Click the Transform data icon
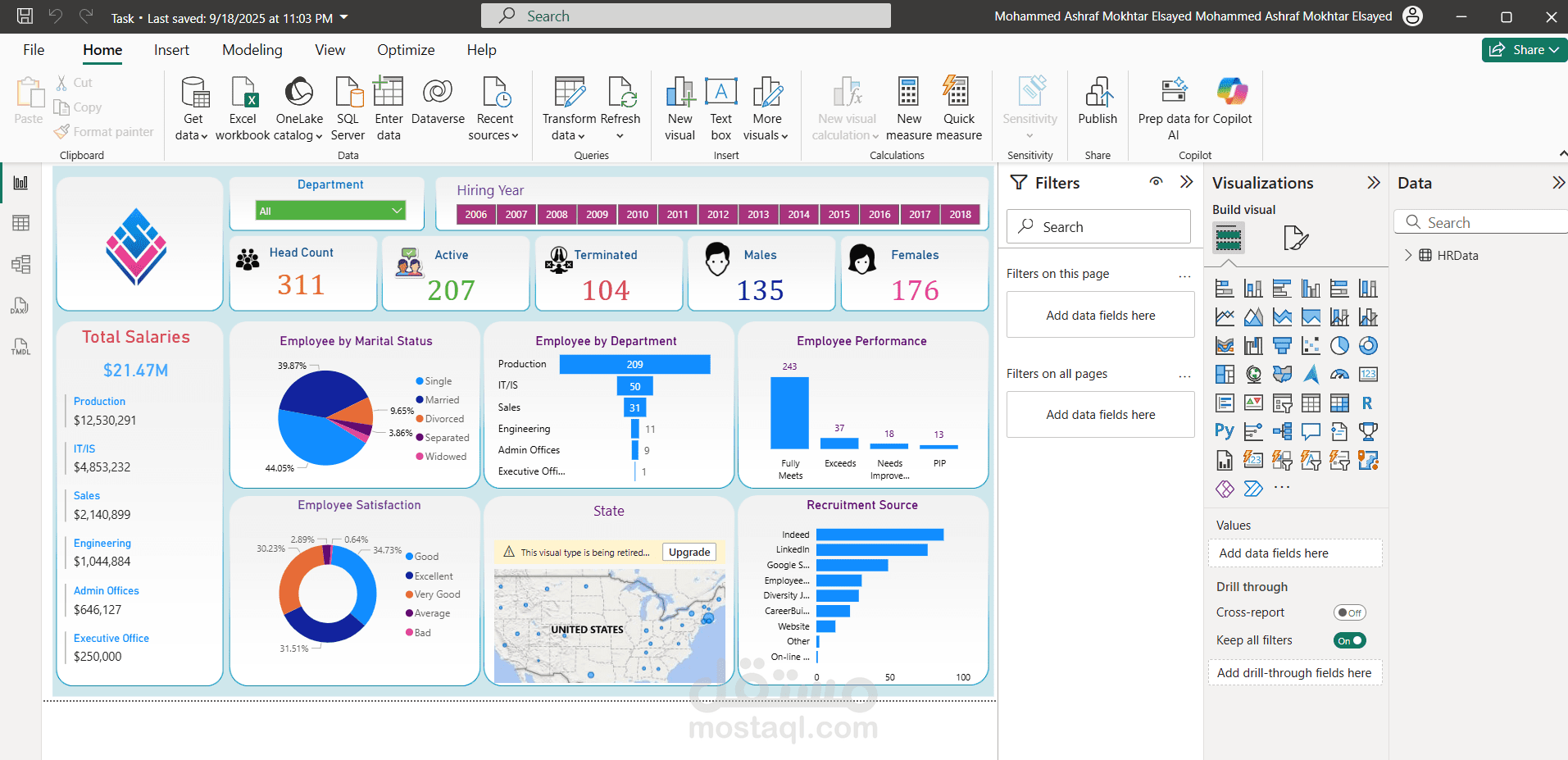 [x=570, y=92]
